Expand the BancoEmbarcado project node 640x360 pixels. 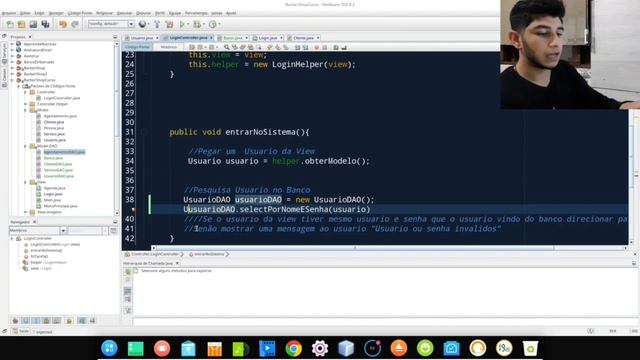click(x=12, y=62)
